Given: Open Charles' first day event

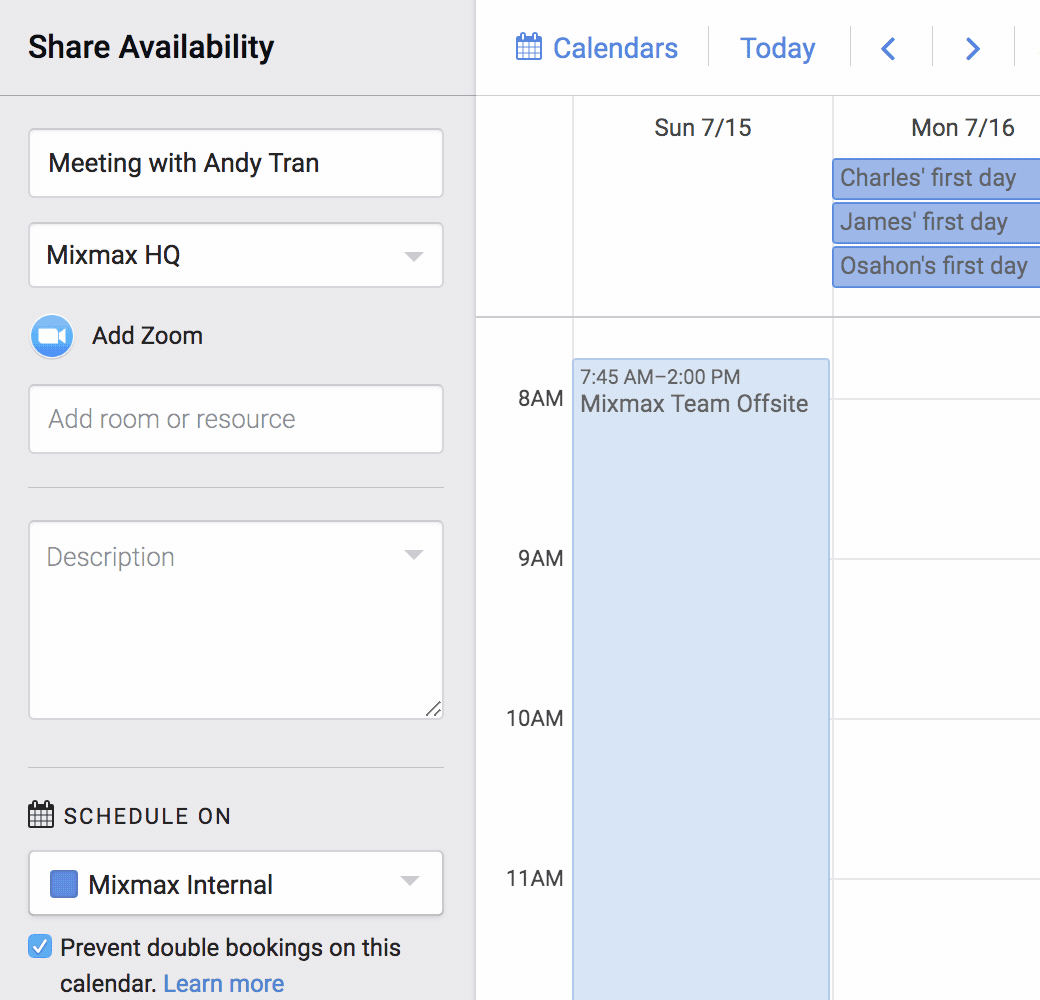Looking at the screenshot, I should 936,178.
